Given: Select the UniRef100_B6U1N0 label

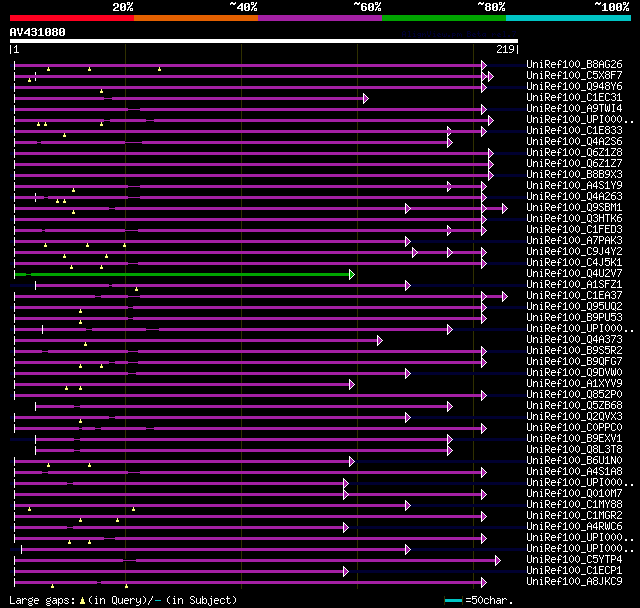Looking at the screenshot, I should point(574,461).
